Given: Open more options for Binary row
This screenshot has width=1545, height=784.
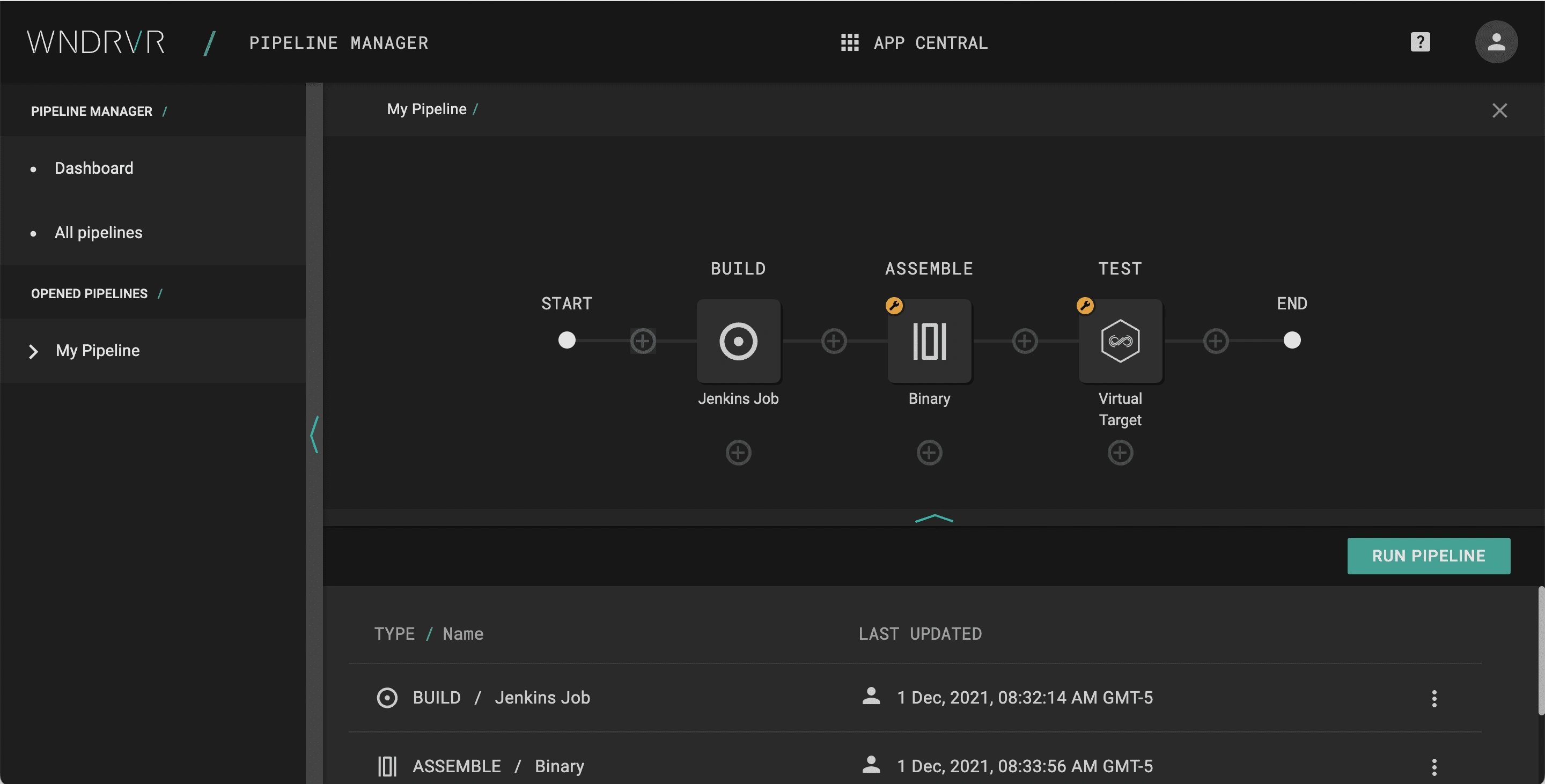Looking at the screenshot, I should (x=1434, y=767).
